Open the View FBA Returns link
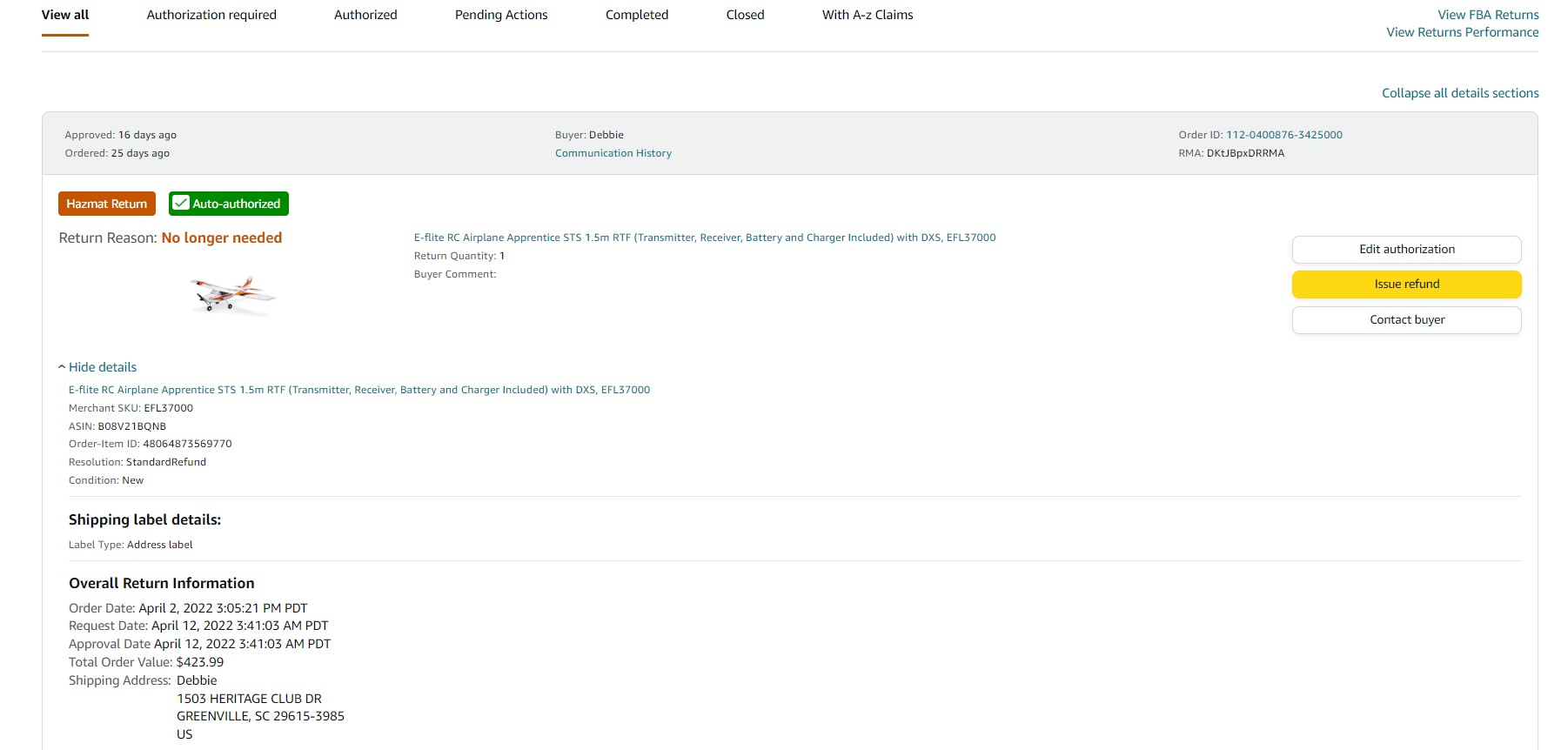1568x750 pixels. coord(1487,15)
